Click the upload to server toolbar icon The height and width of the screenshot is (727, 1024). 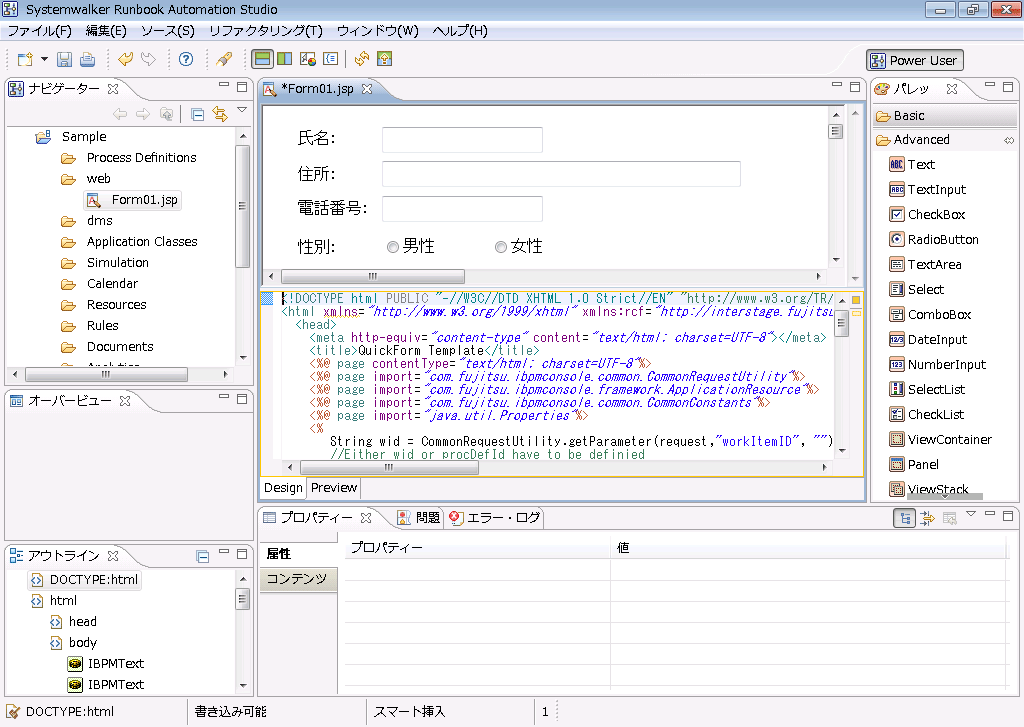click(385, 59)
